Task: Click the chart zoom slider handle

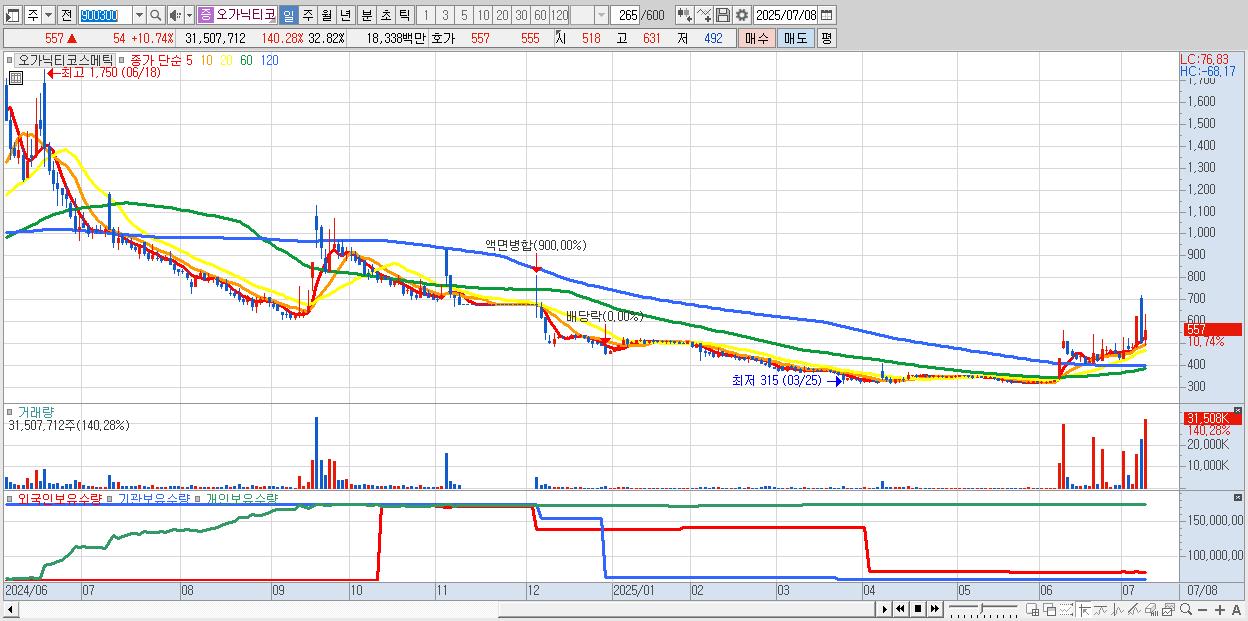Action: (x=981, y=609)
